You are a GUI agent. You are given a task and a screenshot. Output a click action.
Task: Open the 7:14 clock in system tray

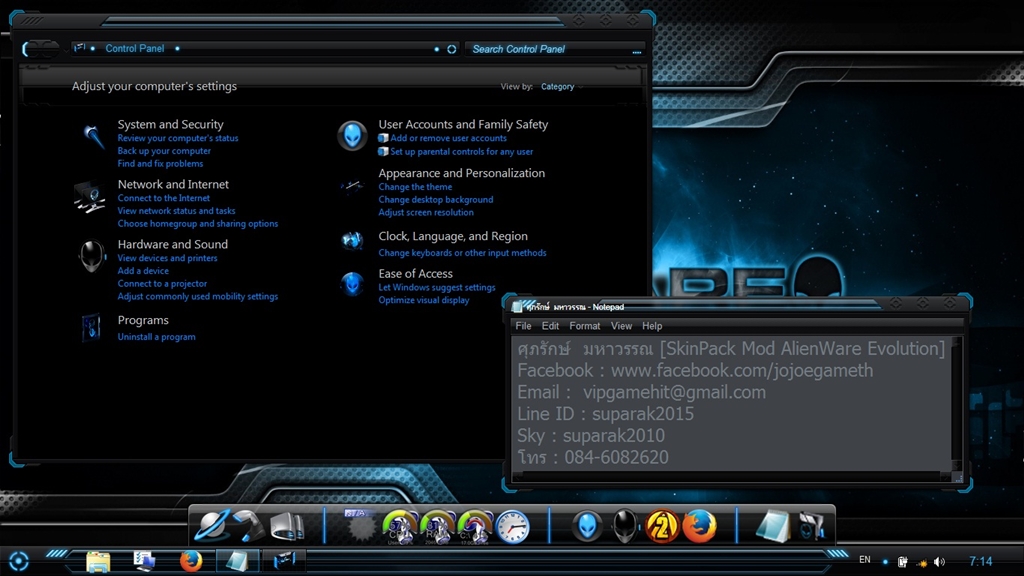(980, 561)
